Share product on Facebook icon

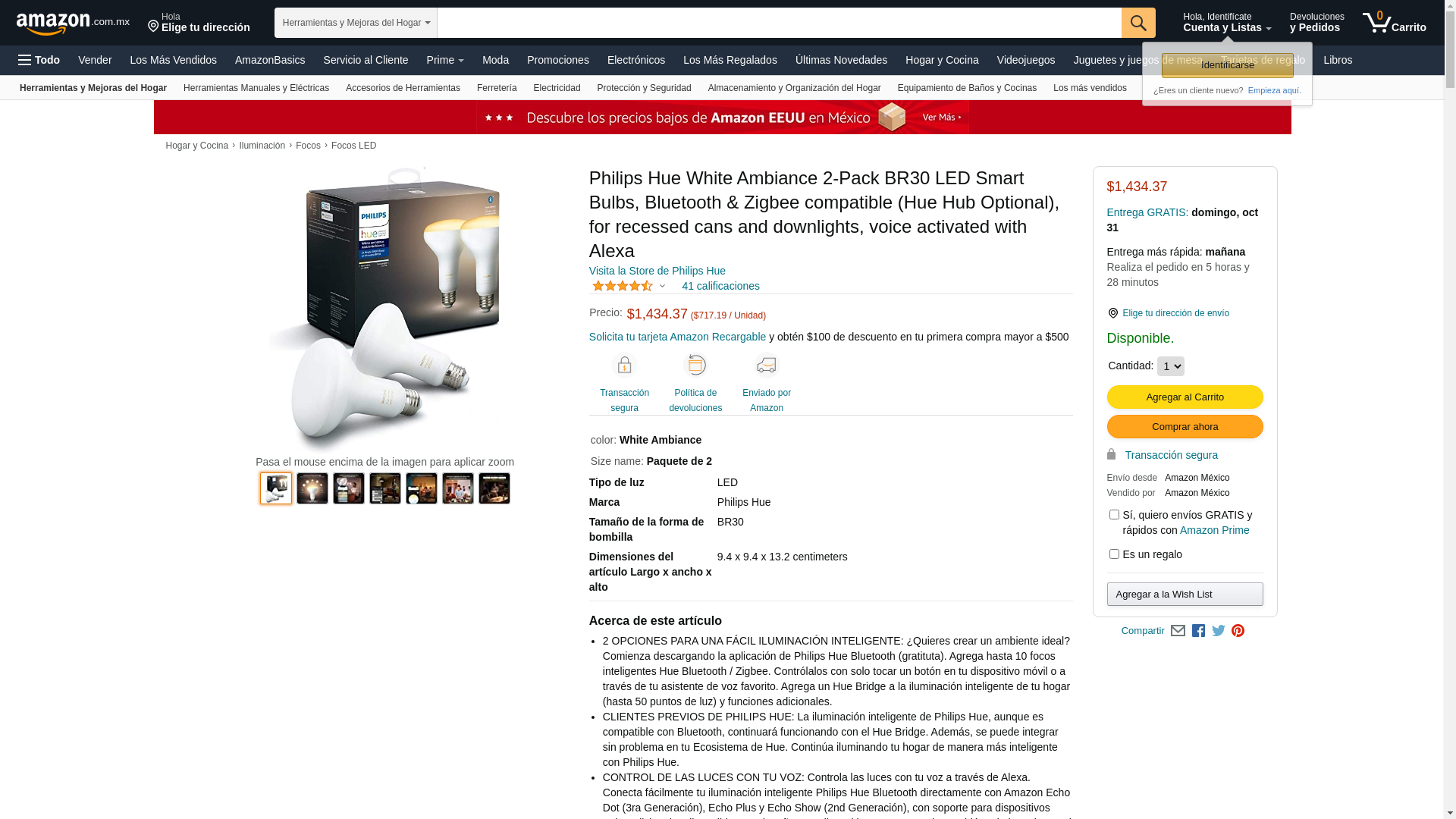(x=1198, y=631)
